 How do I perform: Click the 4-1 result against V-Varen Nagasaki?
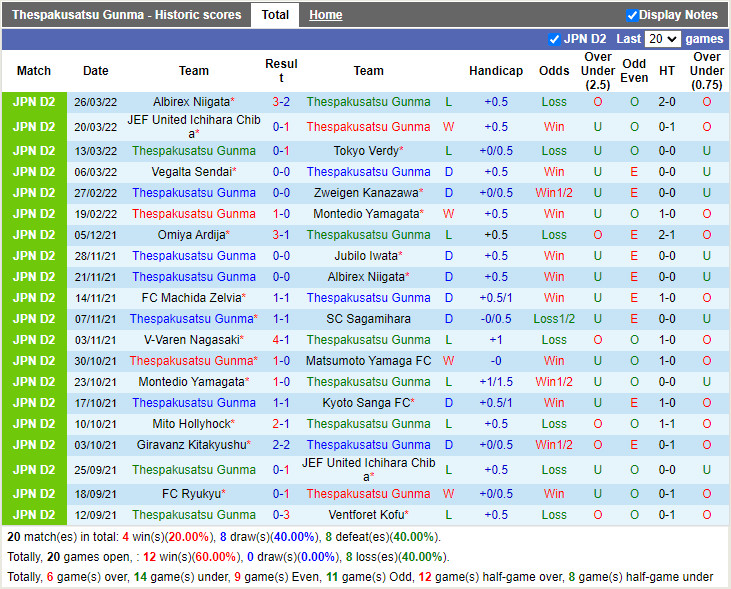click(281, 340)
